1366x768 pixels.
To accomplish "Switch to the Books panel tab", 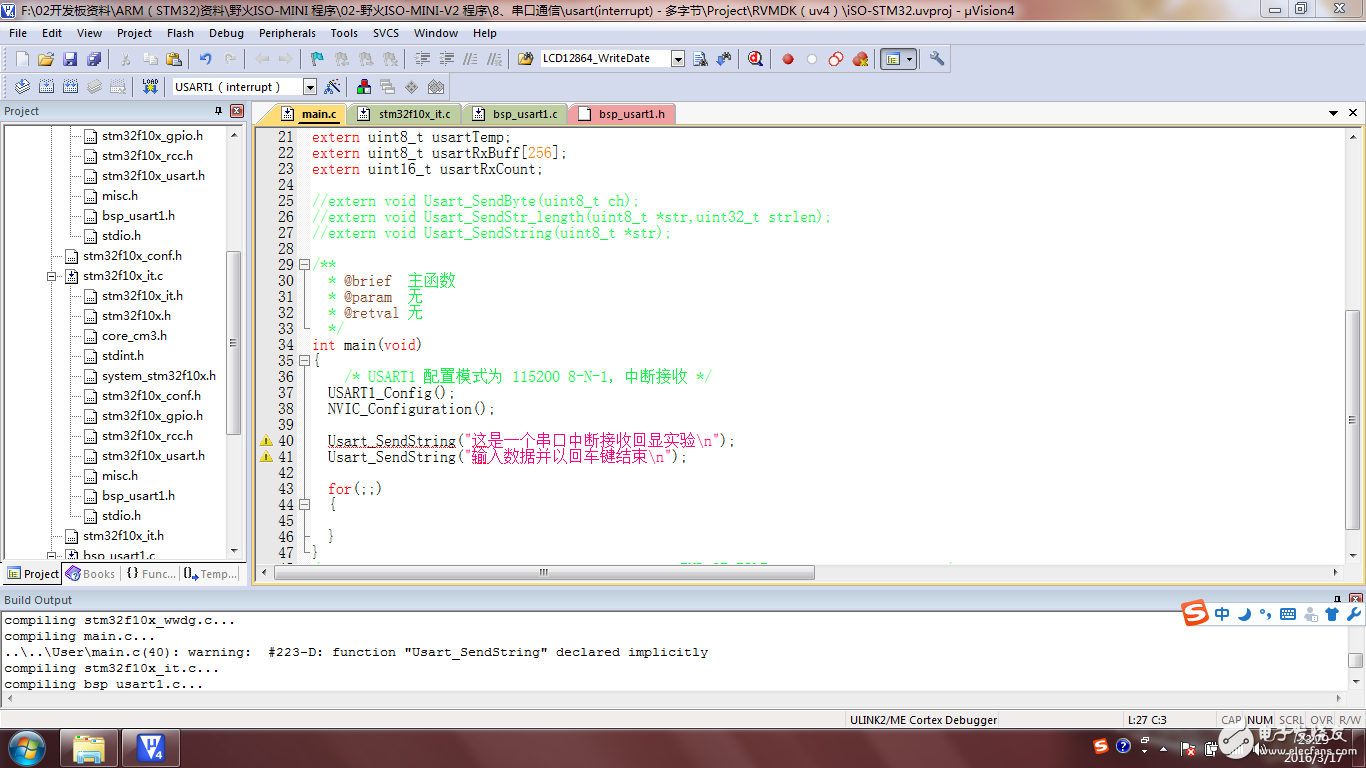I will (91, 574).
